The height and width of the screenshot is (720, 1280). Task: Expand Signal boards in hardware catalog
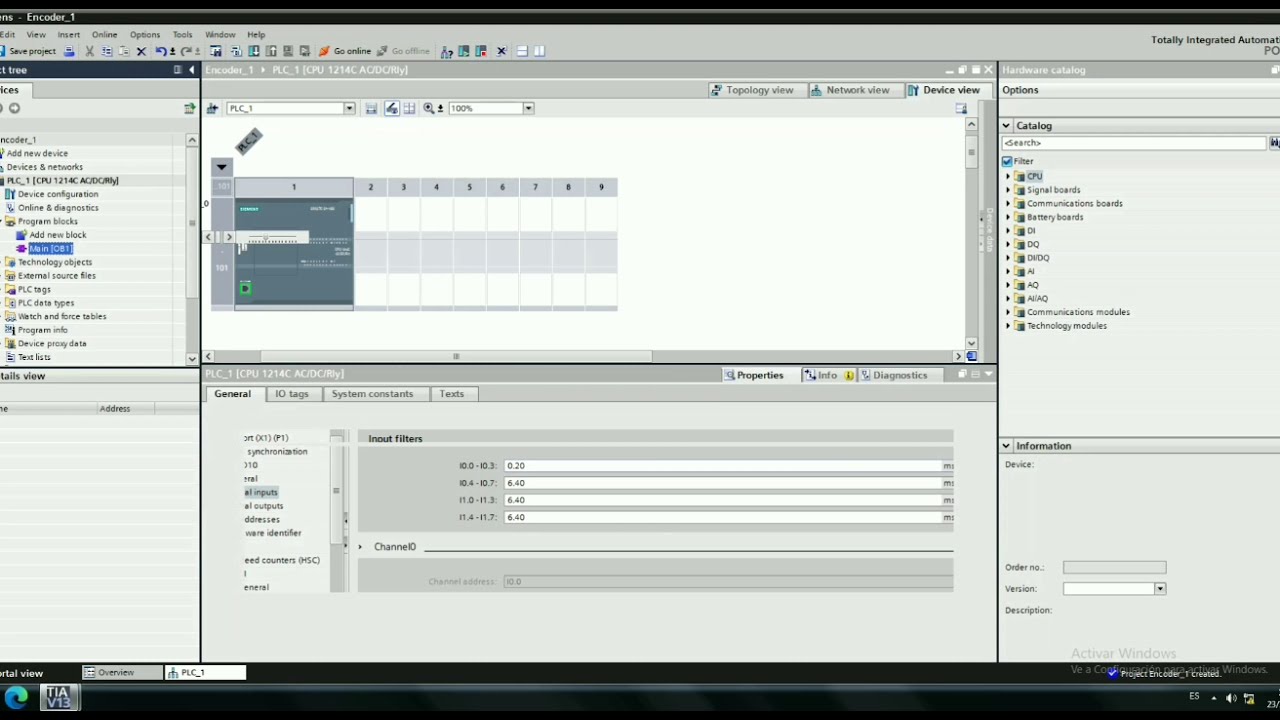point(1008,190)
